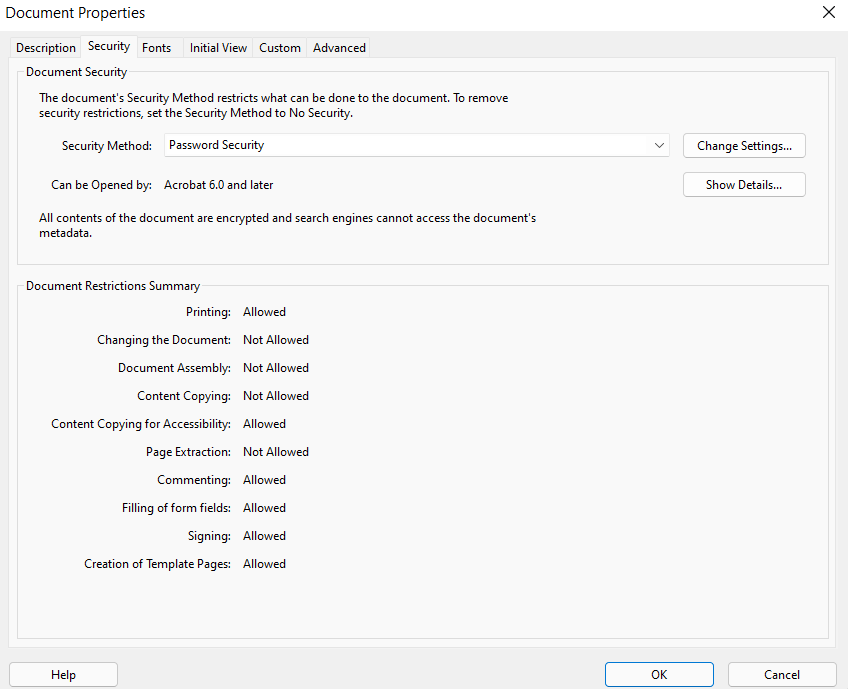Stay on the Security tab

(x=108, y=46)
